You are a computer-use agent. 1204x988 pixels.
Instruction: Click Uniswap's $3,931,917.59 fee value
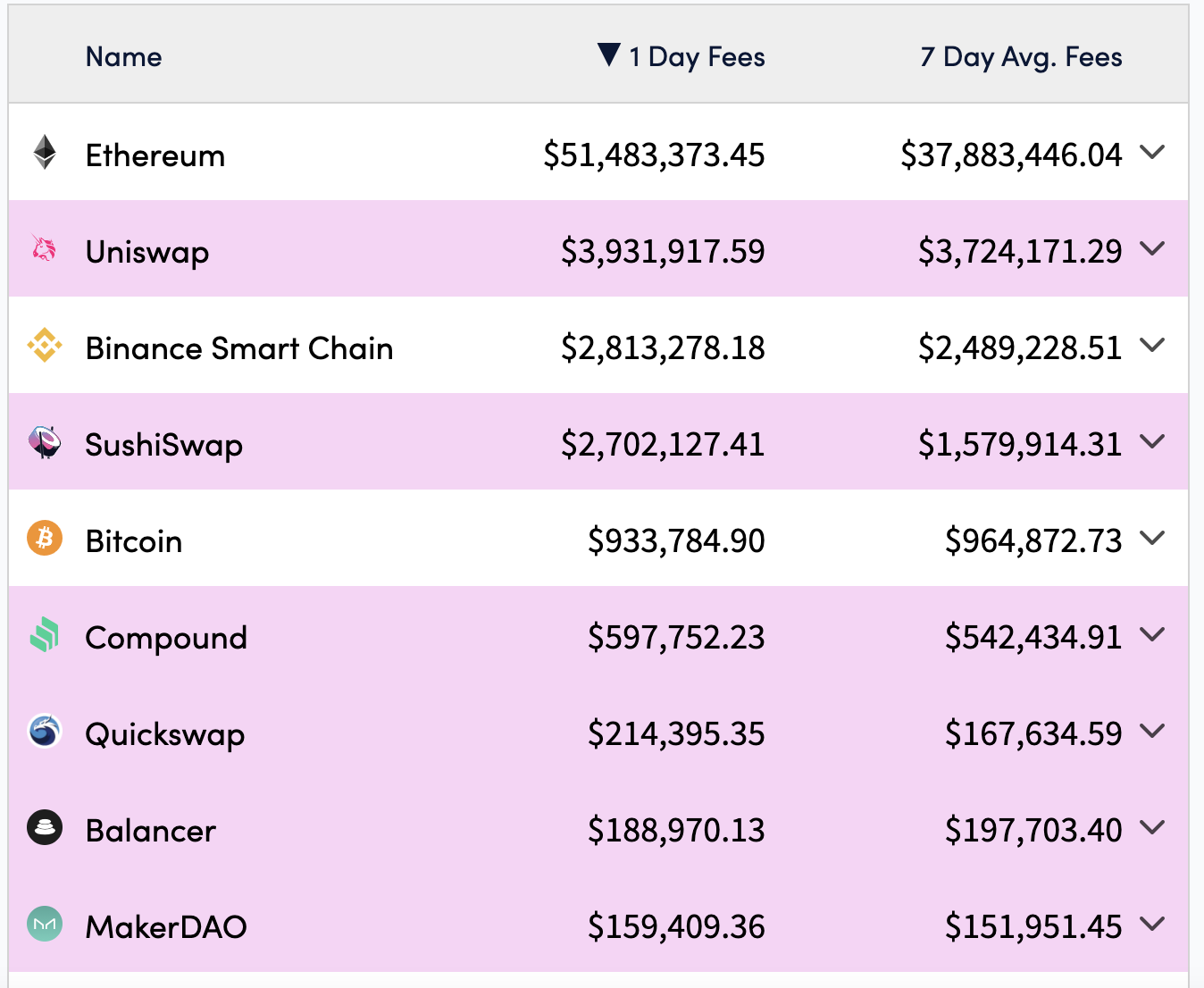pos(664,252)
